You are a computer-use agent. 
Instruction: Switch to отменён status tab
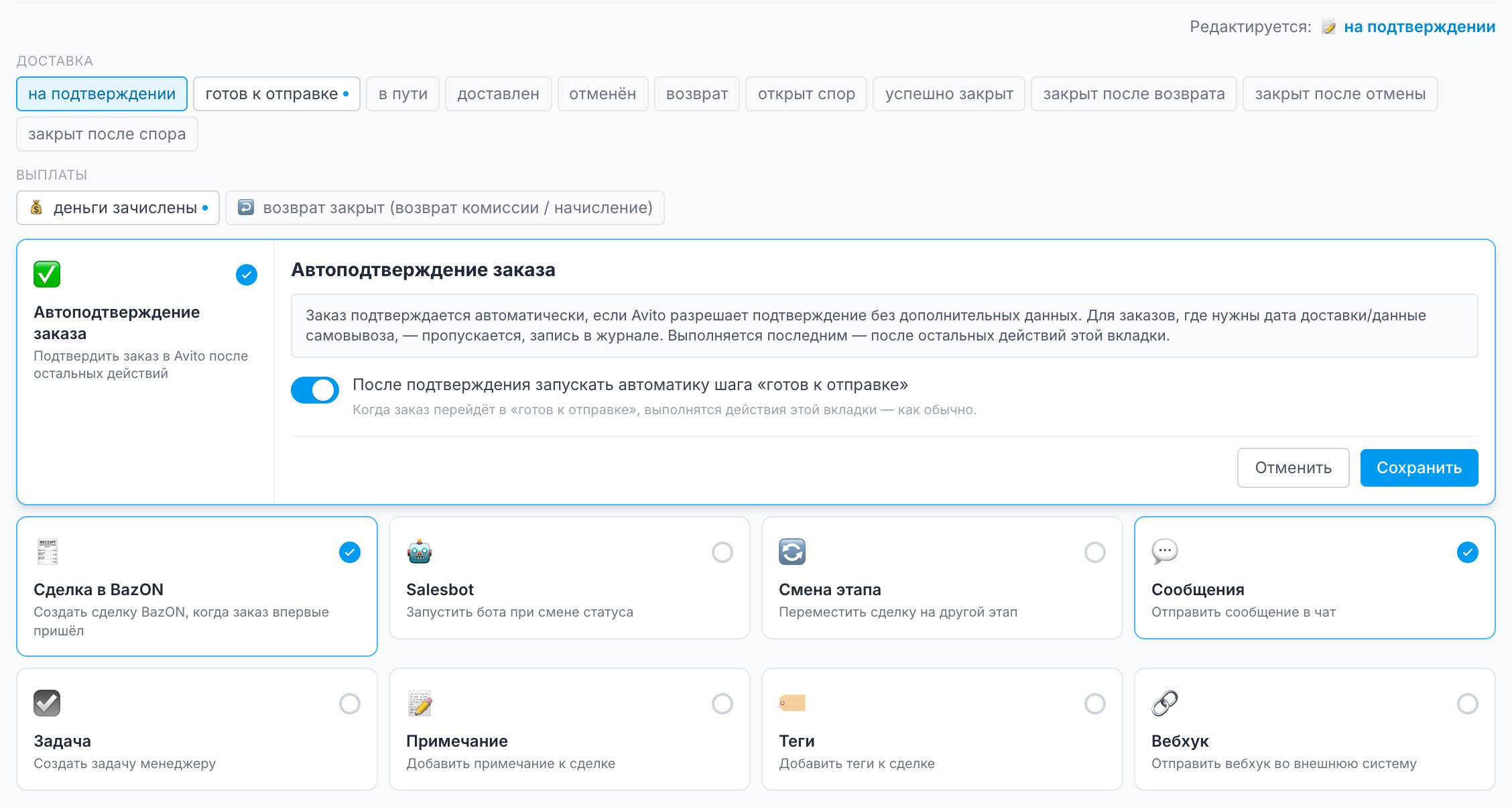pos(603,94)
